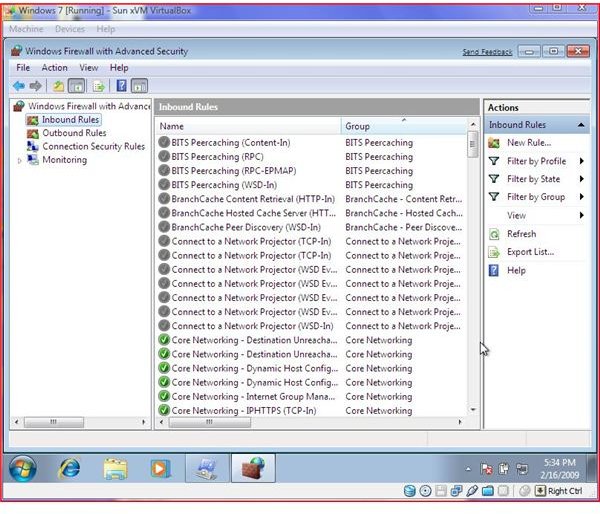
Task: Click New Rule... action
Action: coord(529,143)
